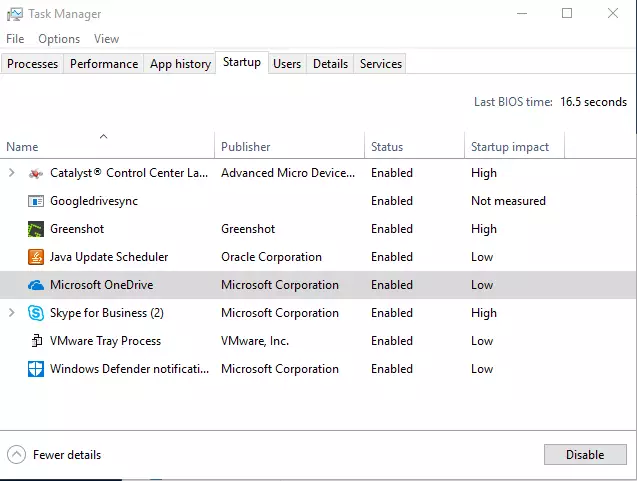Open the Options menu
Image resolution: width=637 pixels, height=481 pixels.
tap(59, 39)
